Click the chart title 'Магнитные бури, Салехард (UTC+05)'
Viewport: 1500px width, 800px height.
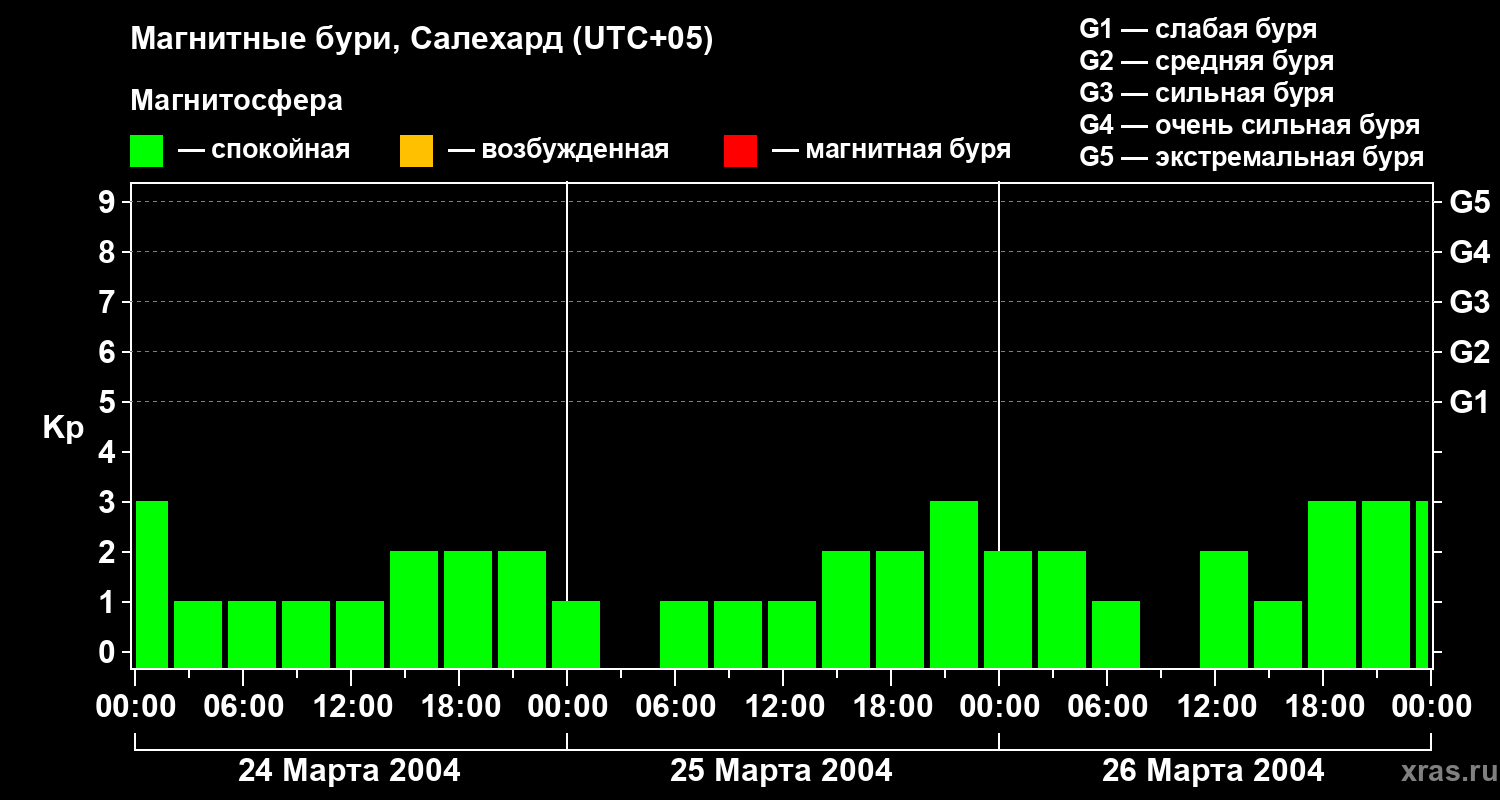[422, 40]
